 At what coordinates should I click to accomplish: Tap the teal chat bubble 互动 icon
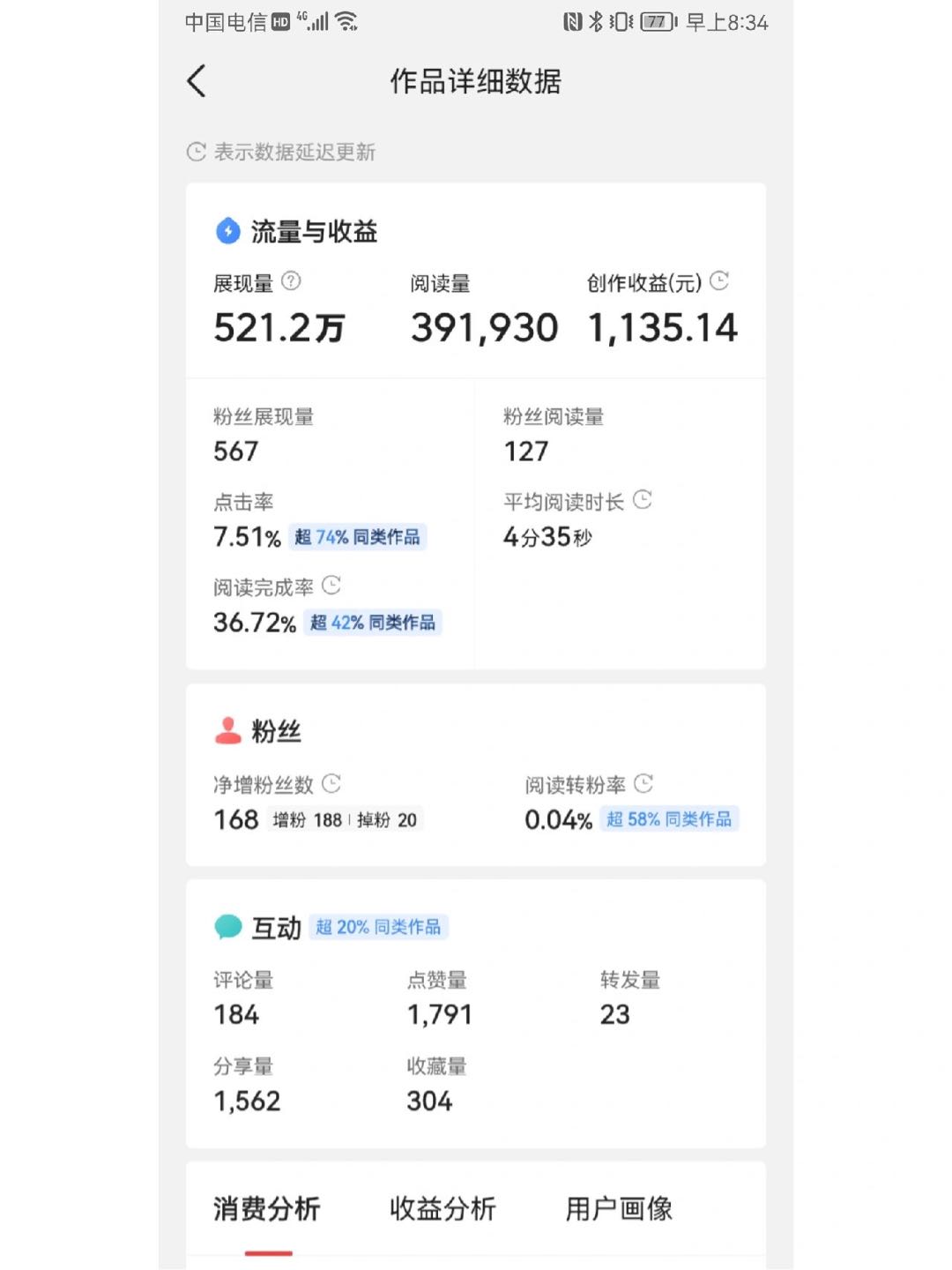click(228, 927)
